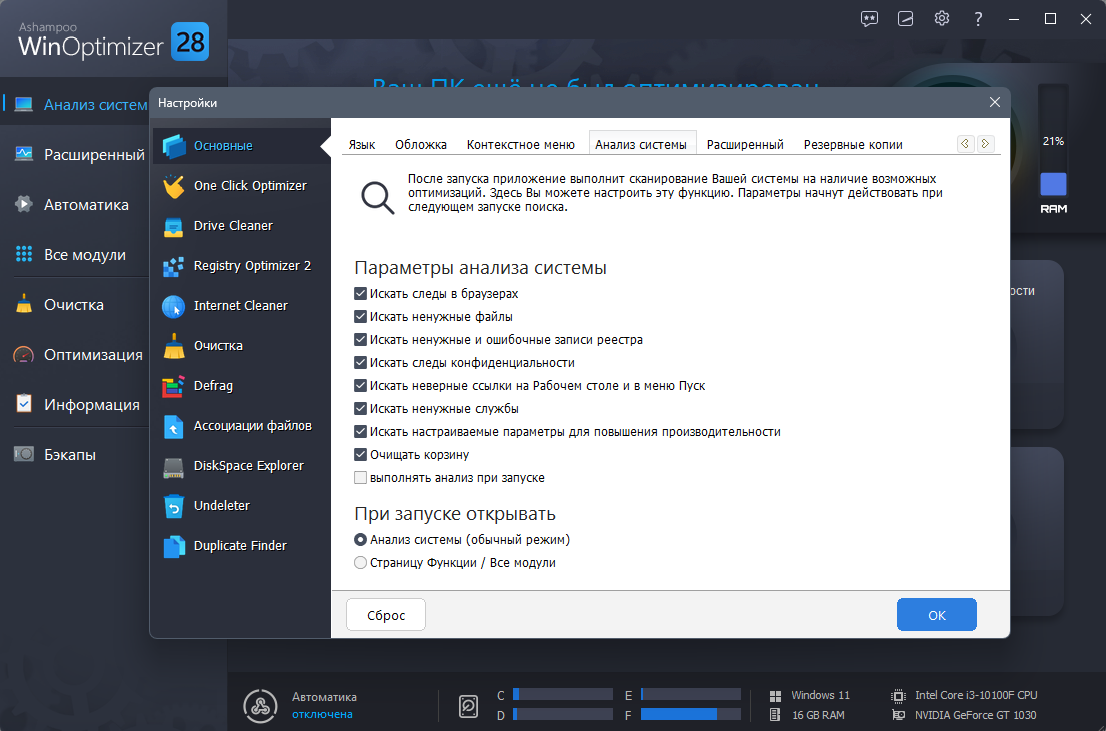Open Drive Cleaner settings icon
Screen dimensions: 1106x731
pyautogui.click(x=174, y=226)
